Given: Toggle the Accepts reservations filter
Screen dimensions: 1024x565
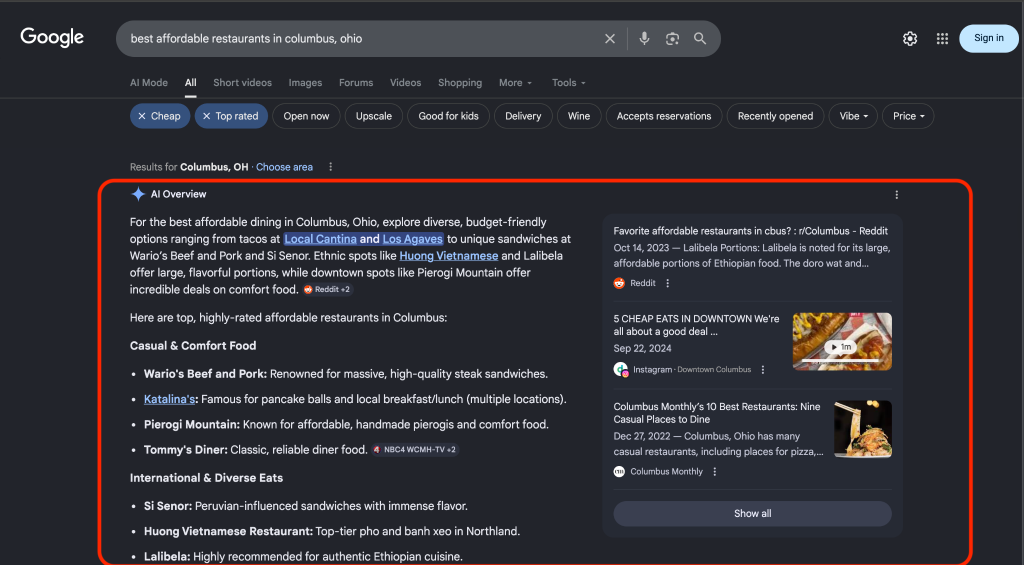Looking at the screenshot, I should tap(664, 116).
